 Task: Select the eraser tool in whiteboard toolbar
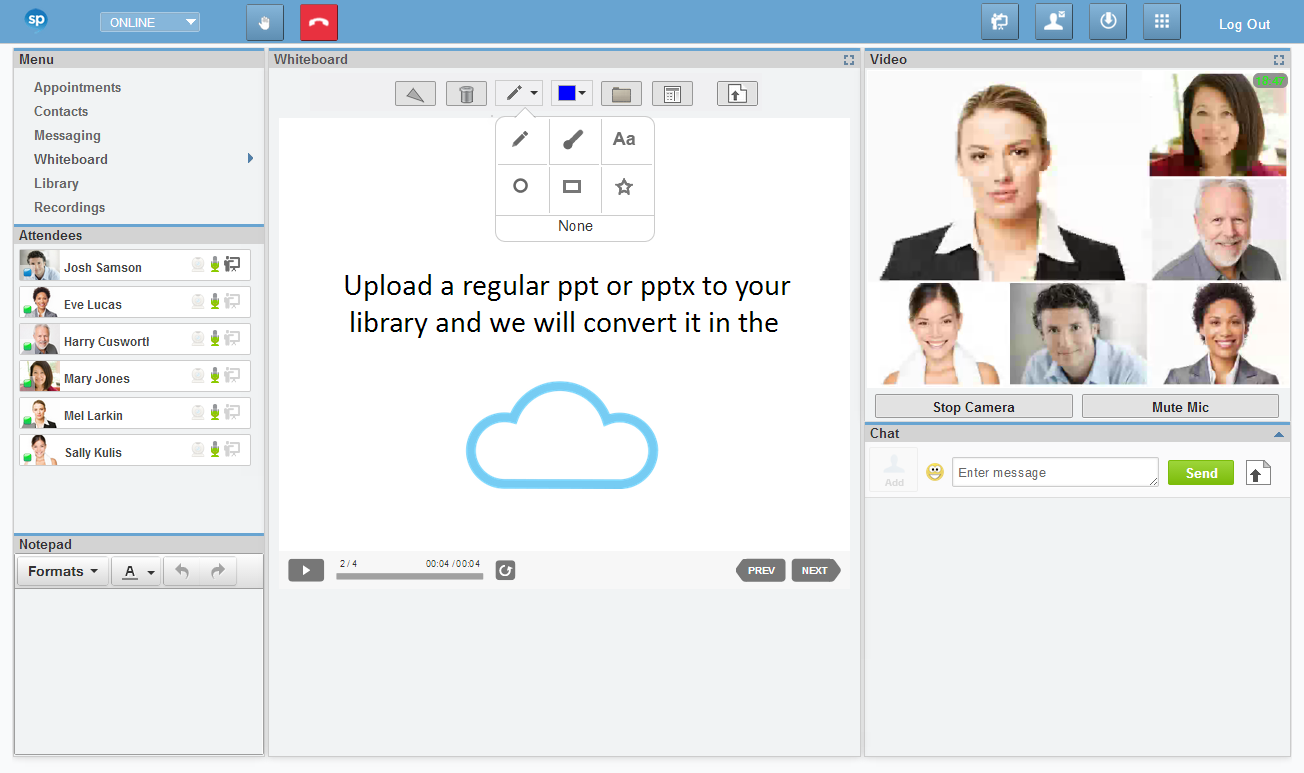tap(415, 94)
